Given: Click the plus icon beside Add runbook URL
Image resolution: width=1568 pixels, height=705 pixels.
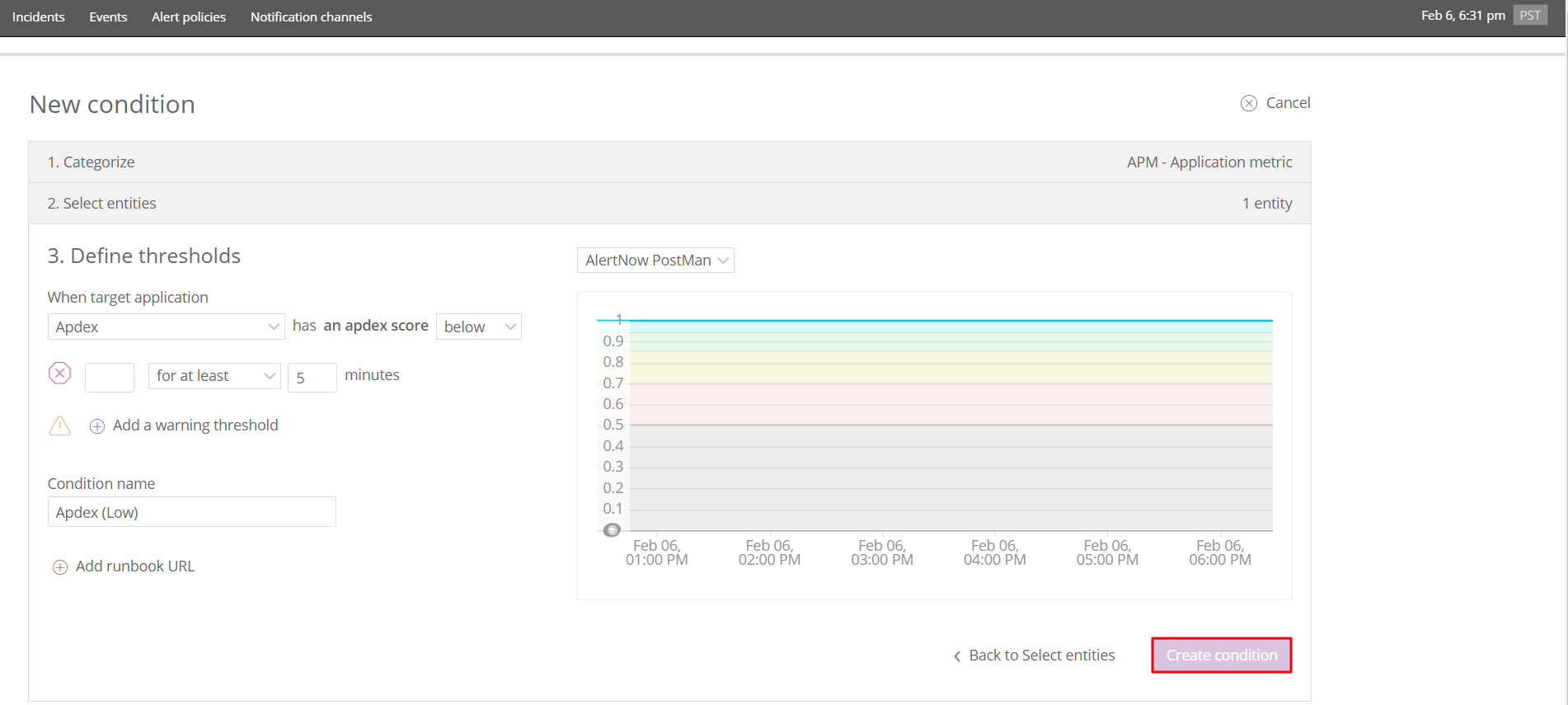Looking at the screenshot, I should pyautogui.click(x=60, y=567).
